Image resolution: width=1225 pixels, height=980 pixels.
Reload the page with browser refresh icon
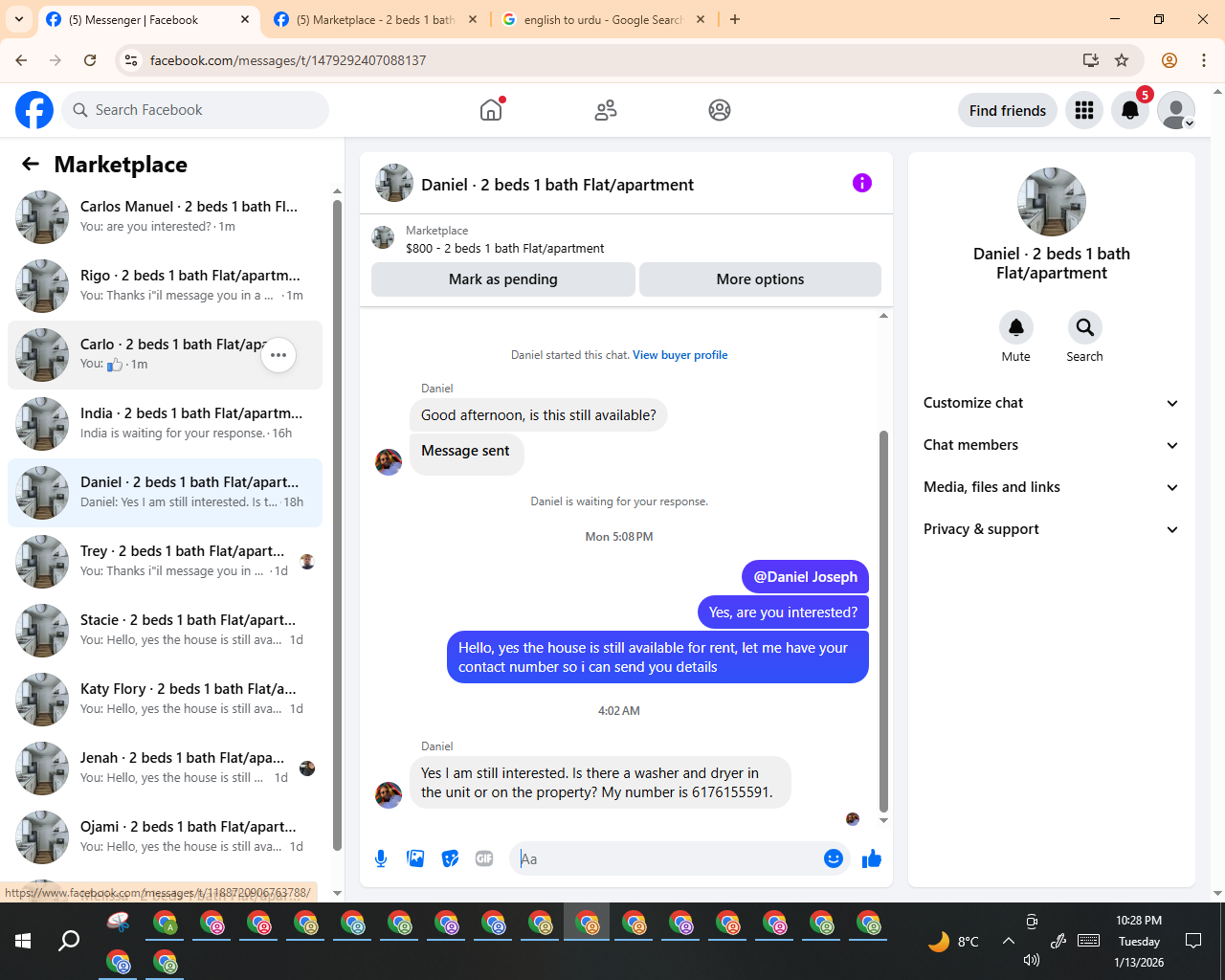point(90,60)
